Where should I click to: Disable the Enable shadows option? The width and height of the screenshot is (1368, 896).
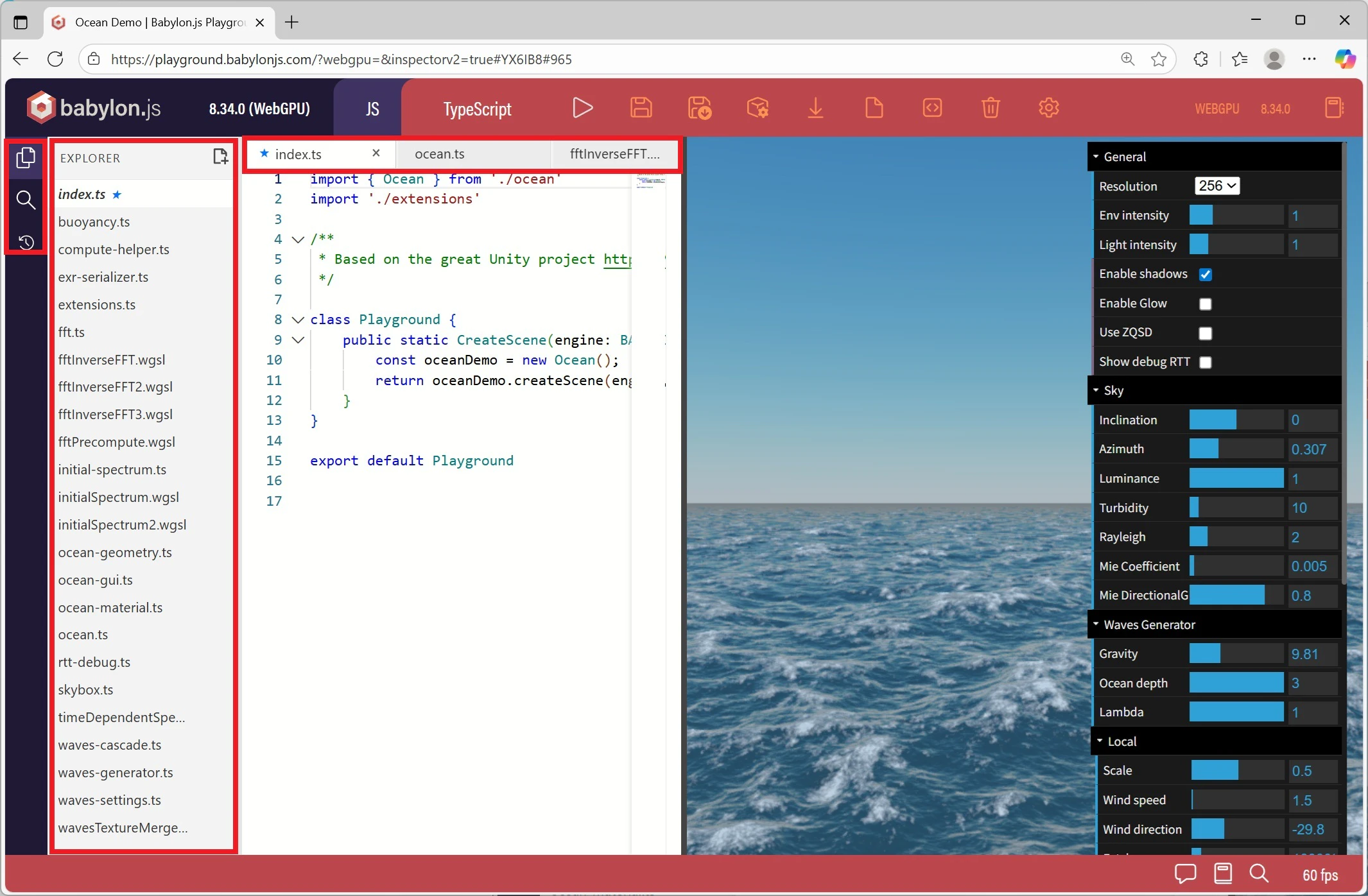[1206, 274]
